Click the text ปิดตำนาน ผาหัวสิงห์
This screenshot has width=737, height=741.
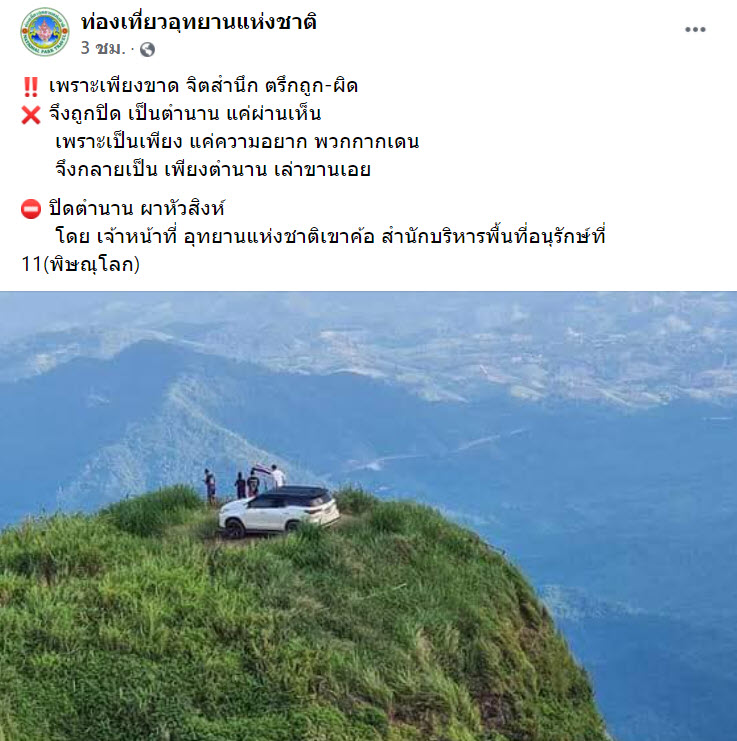[137, 208]
